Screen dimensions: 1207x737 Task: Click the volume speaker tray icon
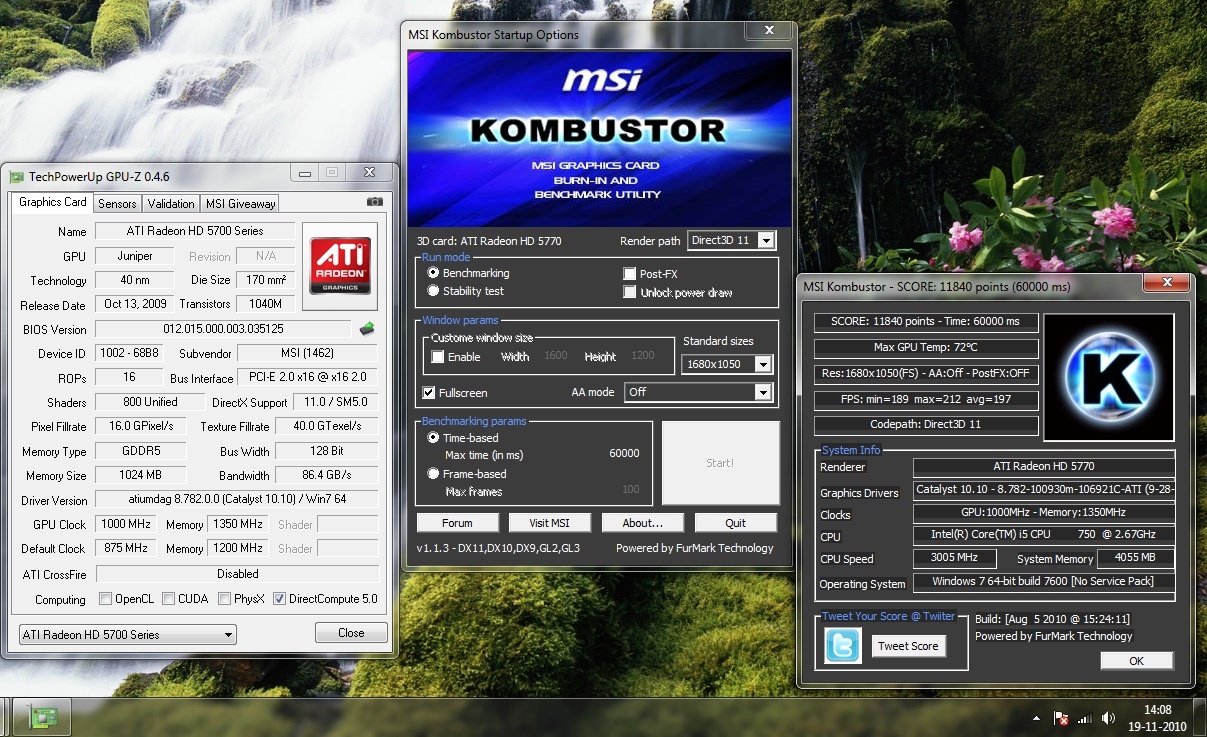pyautogui.click(x=1108, y=718)
